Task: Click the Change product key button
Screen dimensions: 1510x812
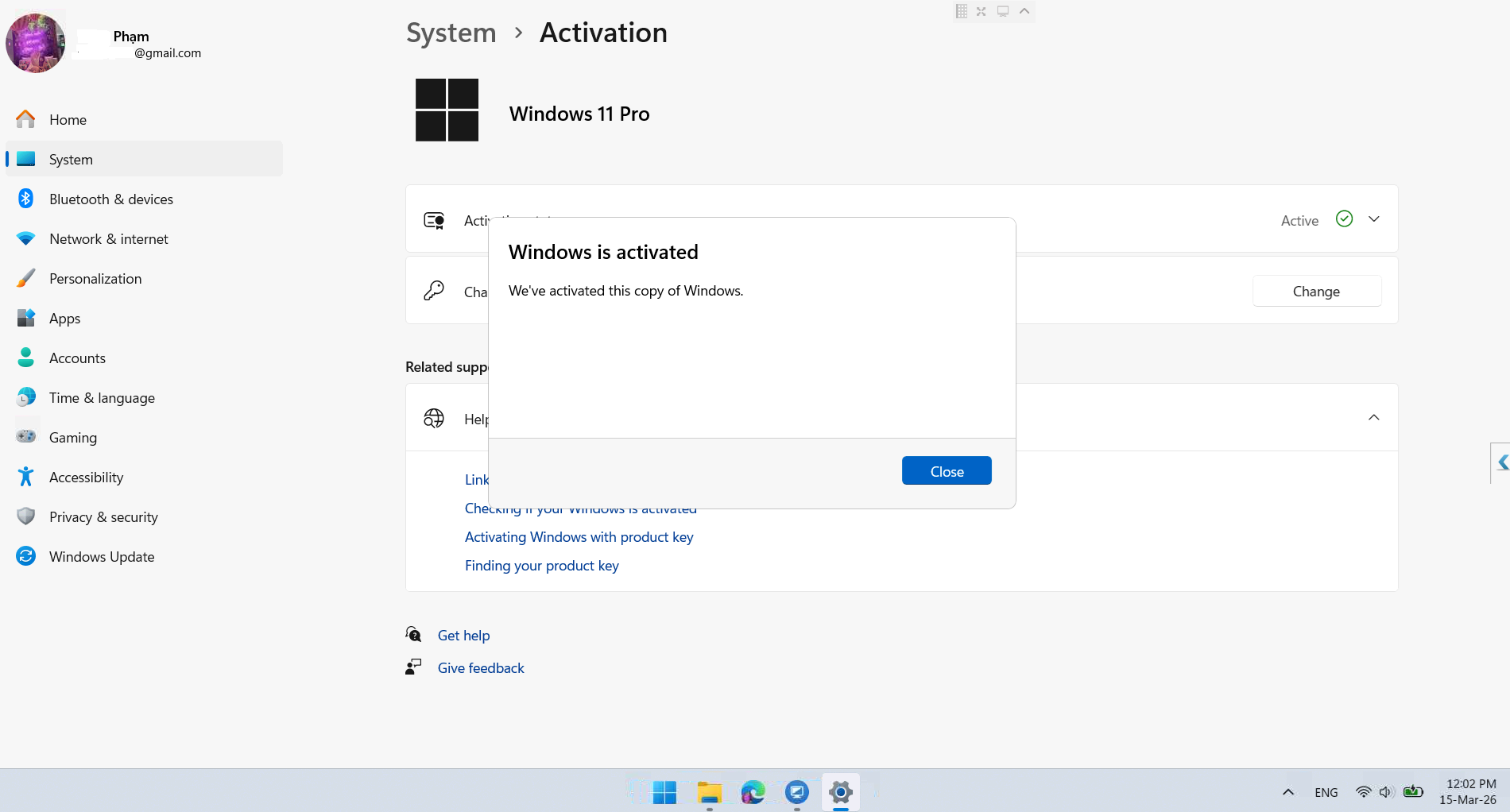Action: (x=1317, y=292)
